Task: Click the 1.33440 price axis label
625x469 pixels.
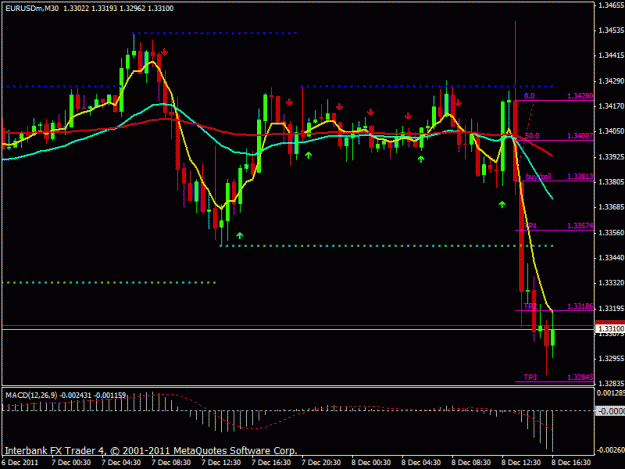Action: [611, 258]
